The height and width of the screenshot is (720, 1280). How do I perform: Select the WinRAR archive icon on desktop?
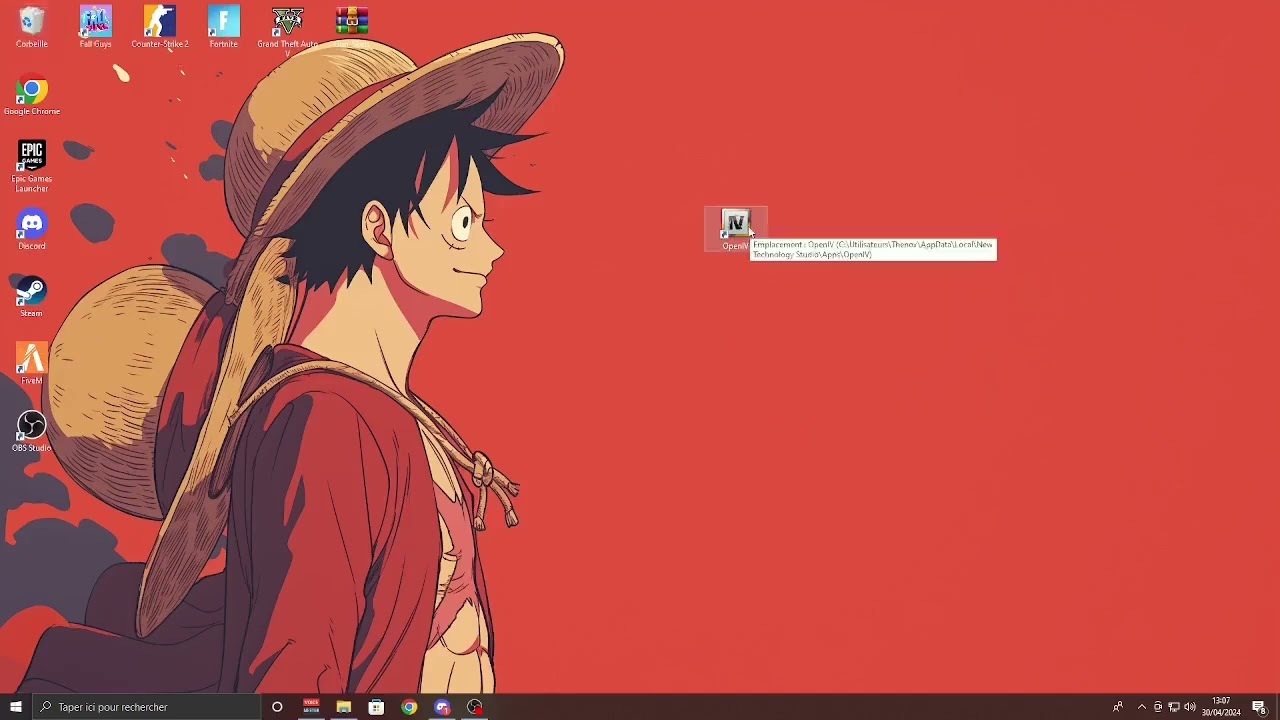351,27
